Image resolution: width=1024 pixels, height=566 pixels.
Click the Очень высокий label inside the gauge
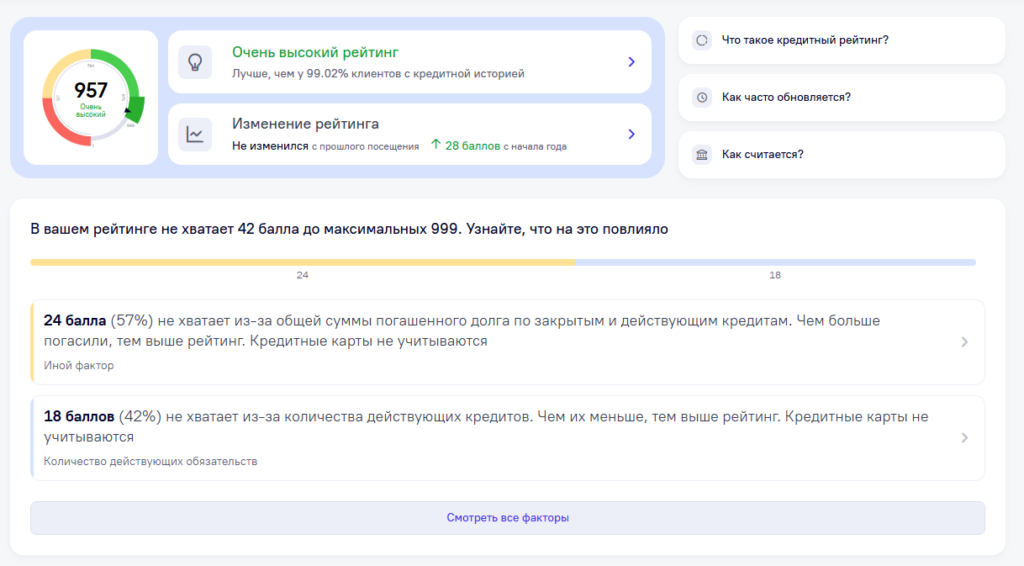point(91,110)
